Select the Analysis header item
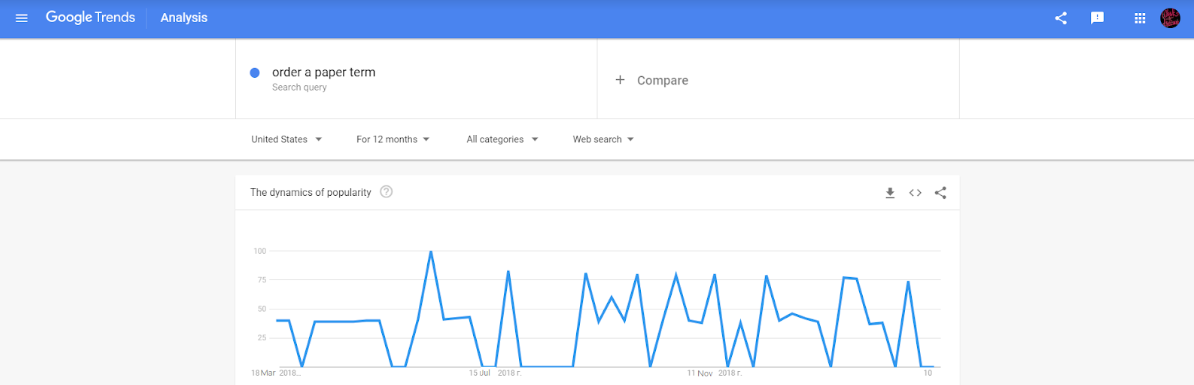This screenshot has height=385, width=1194. tap(184, 18)
